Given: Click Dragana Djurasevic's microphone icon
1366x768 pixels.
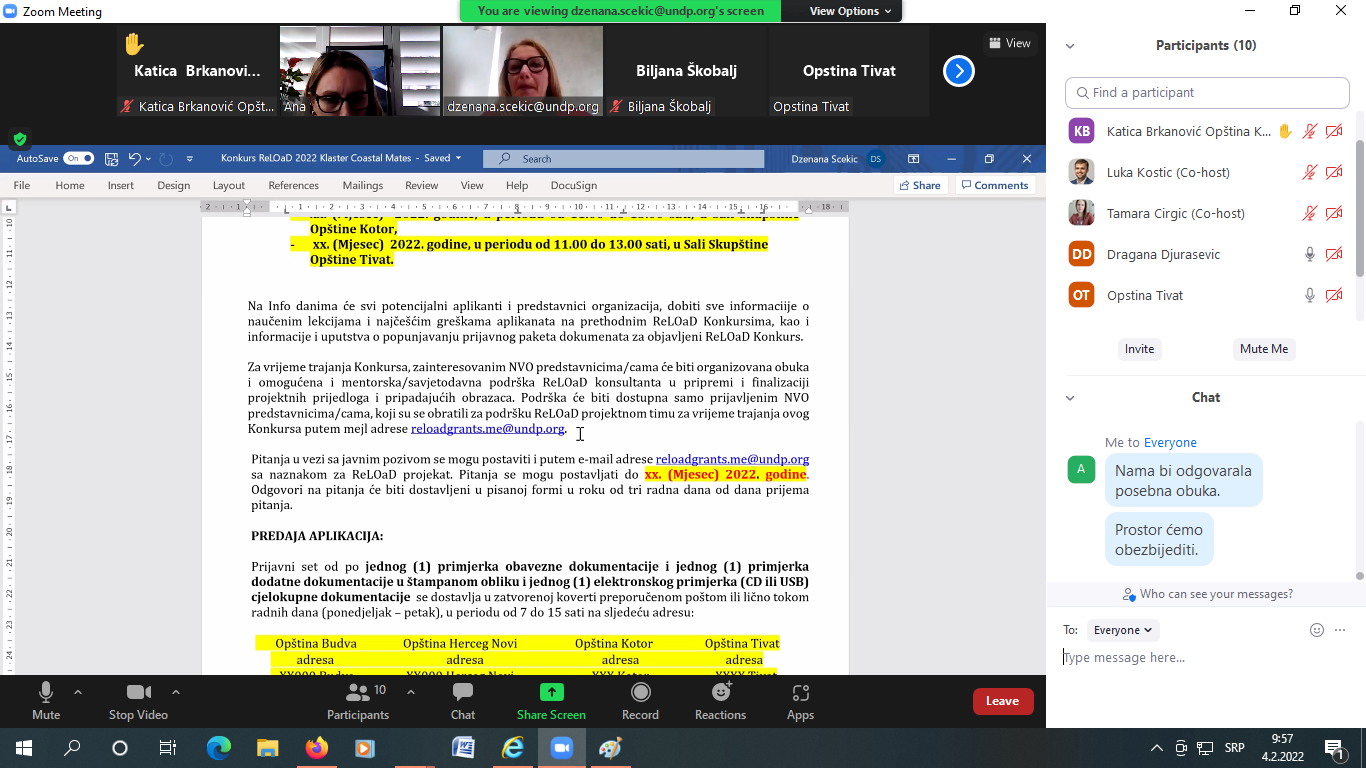Looking at the screenshot, I should tap(1309, 254).
